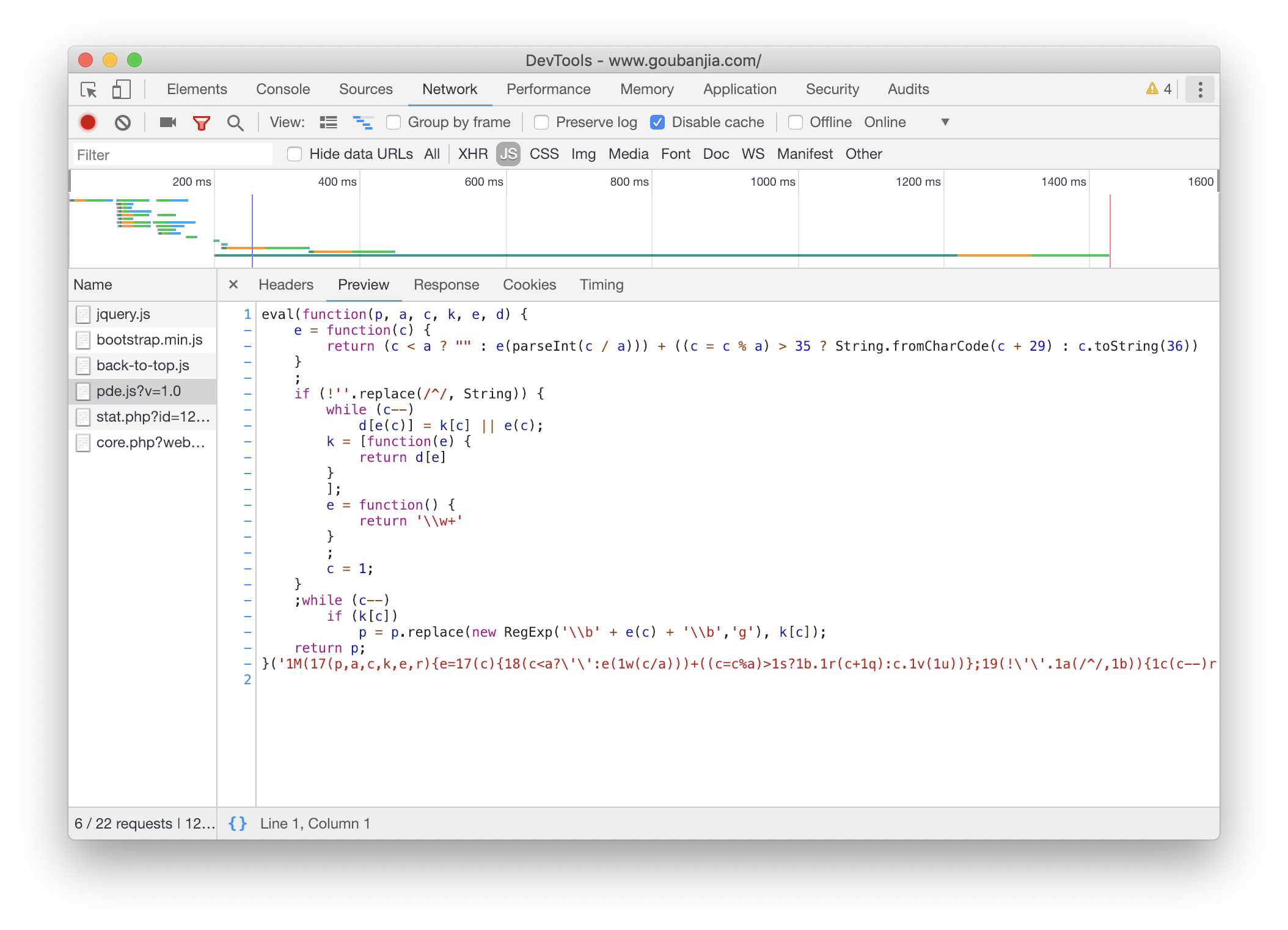Click into the Filter text field

(x=173, y=155)
